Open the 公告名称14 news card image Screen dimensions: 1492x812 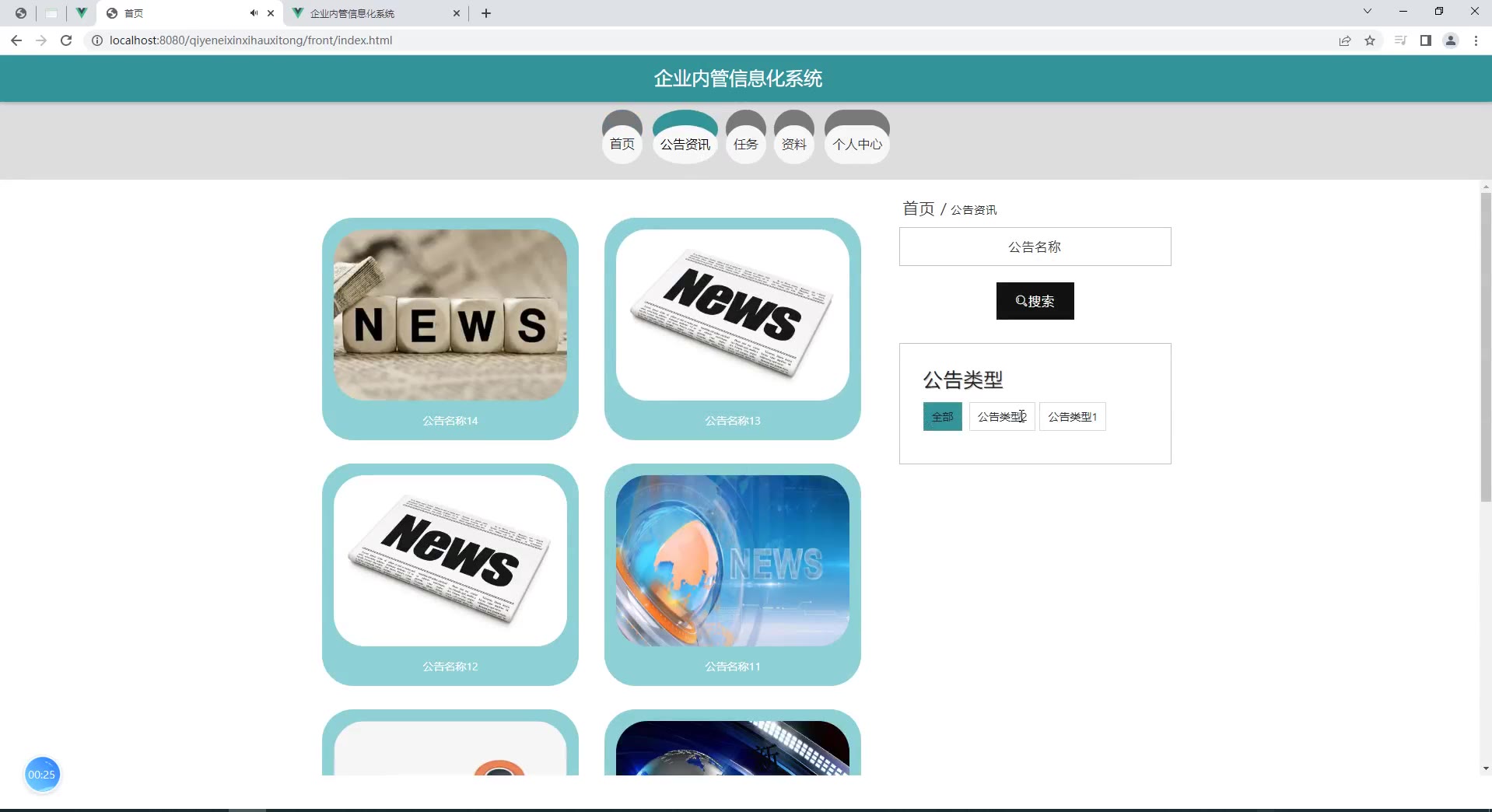pos(450,315)
